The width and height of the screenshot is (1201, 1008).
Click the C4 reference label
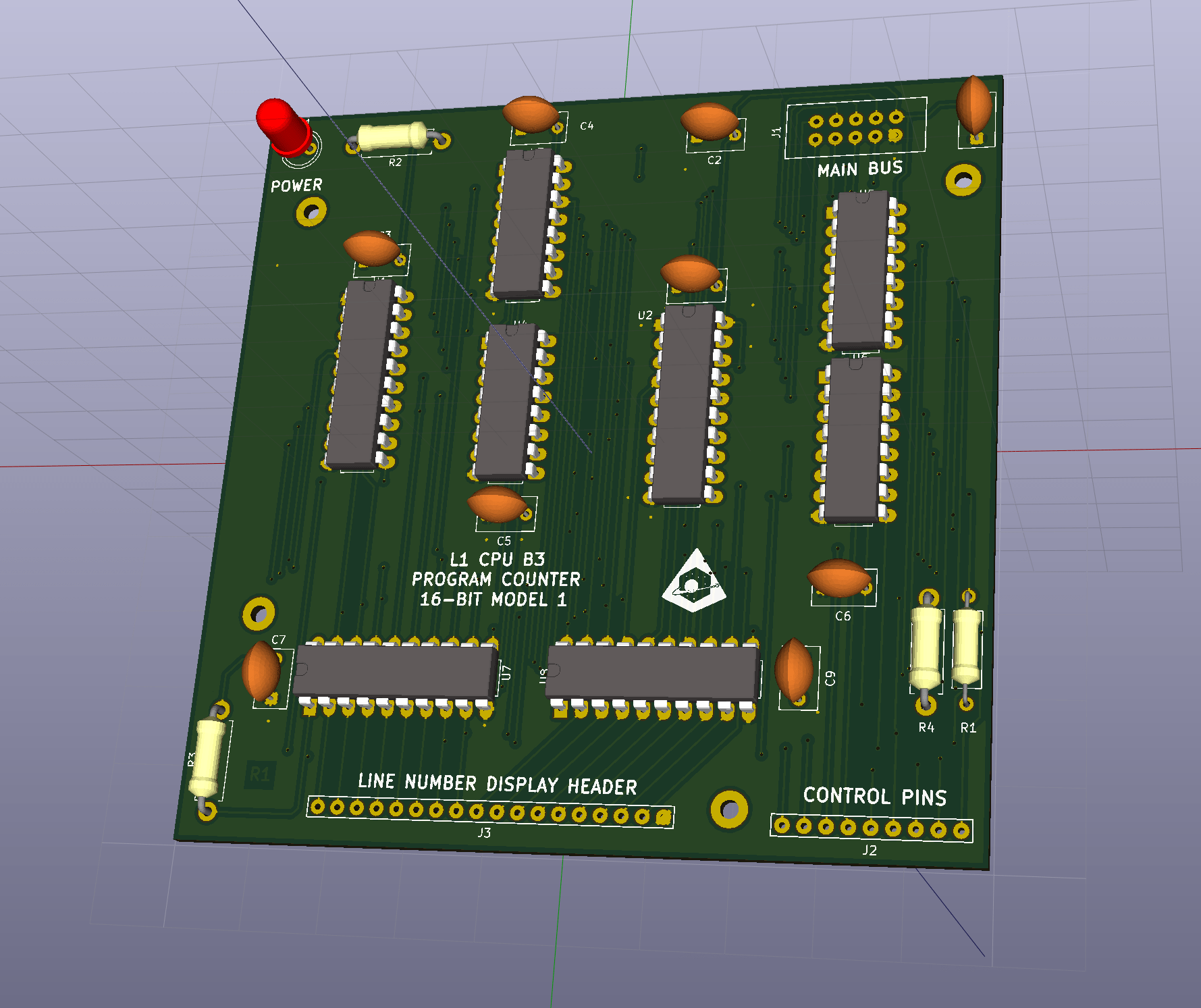click(587, 126)
